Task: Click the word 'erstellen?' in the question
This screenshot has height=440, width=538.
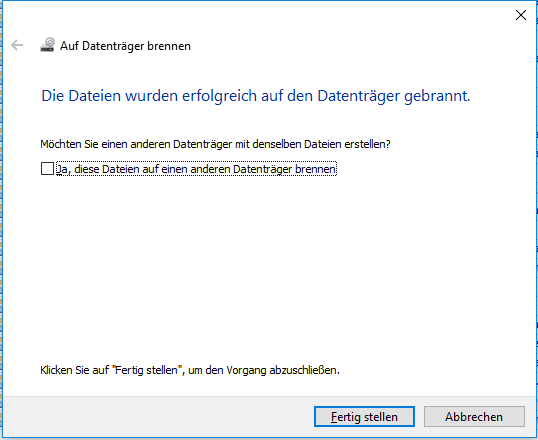Action: 367,144
